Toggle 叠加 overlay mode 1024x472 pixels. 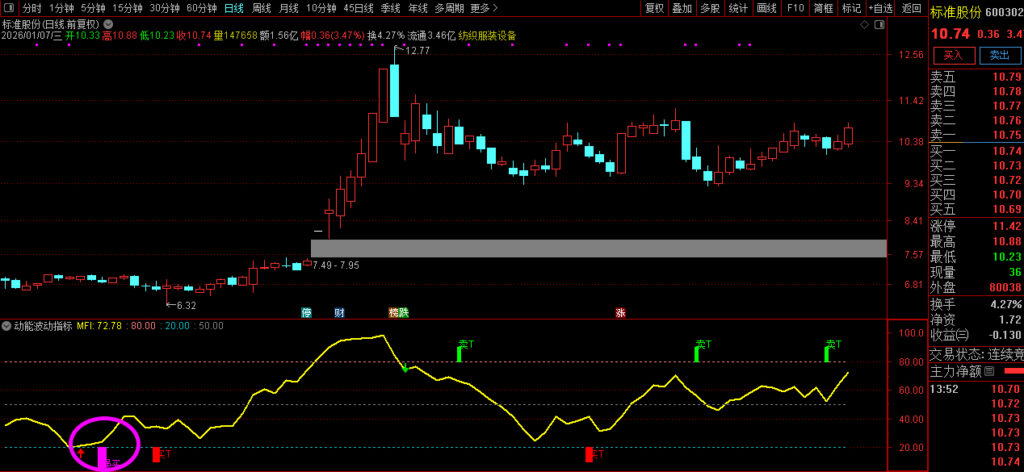pyautogui.click(x=682, y=8)
